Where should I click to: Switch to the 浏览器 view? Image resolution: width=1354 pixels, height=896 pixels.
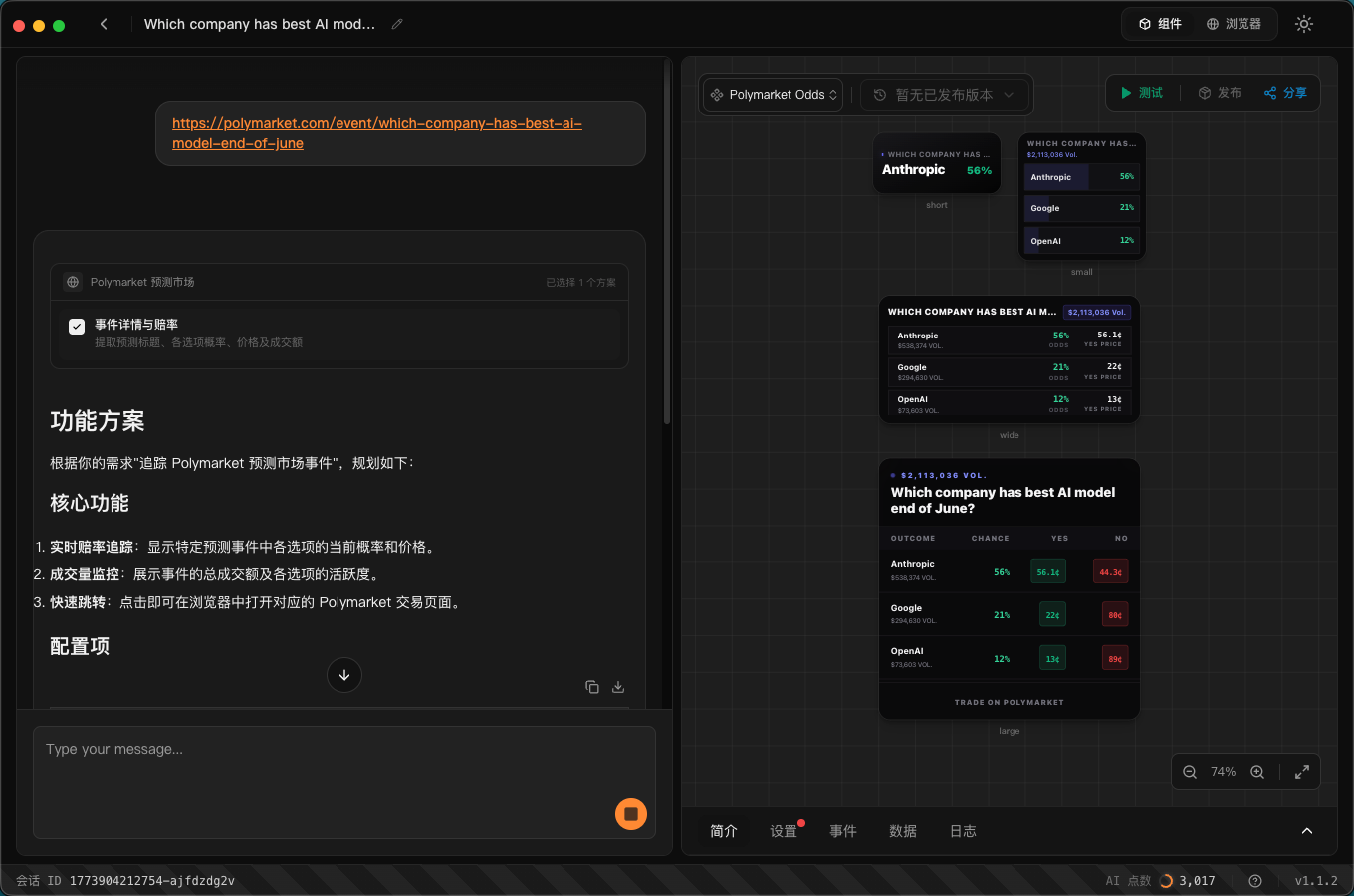click(1235, 24)
